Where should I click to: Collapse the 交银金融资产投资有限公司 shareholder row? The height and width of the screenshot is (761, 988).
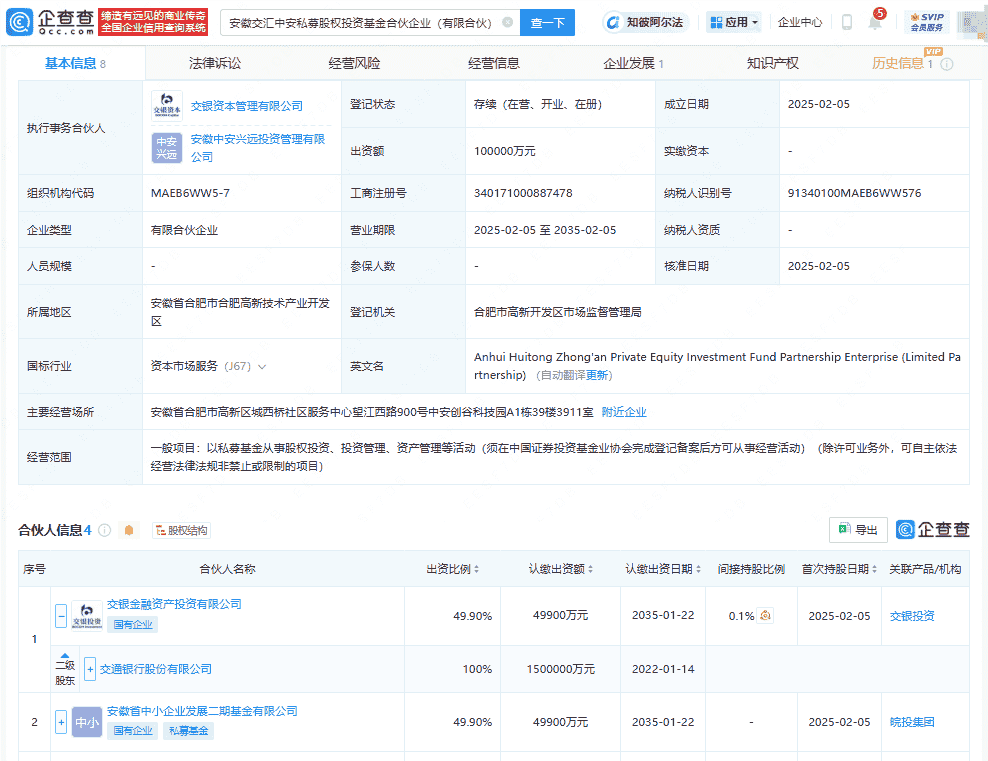[61, 616]
